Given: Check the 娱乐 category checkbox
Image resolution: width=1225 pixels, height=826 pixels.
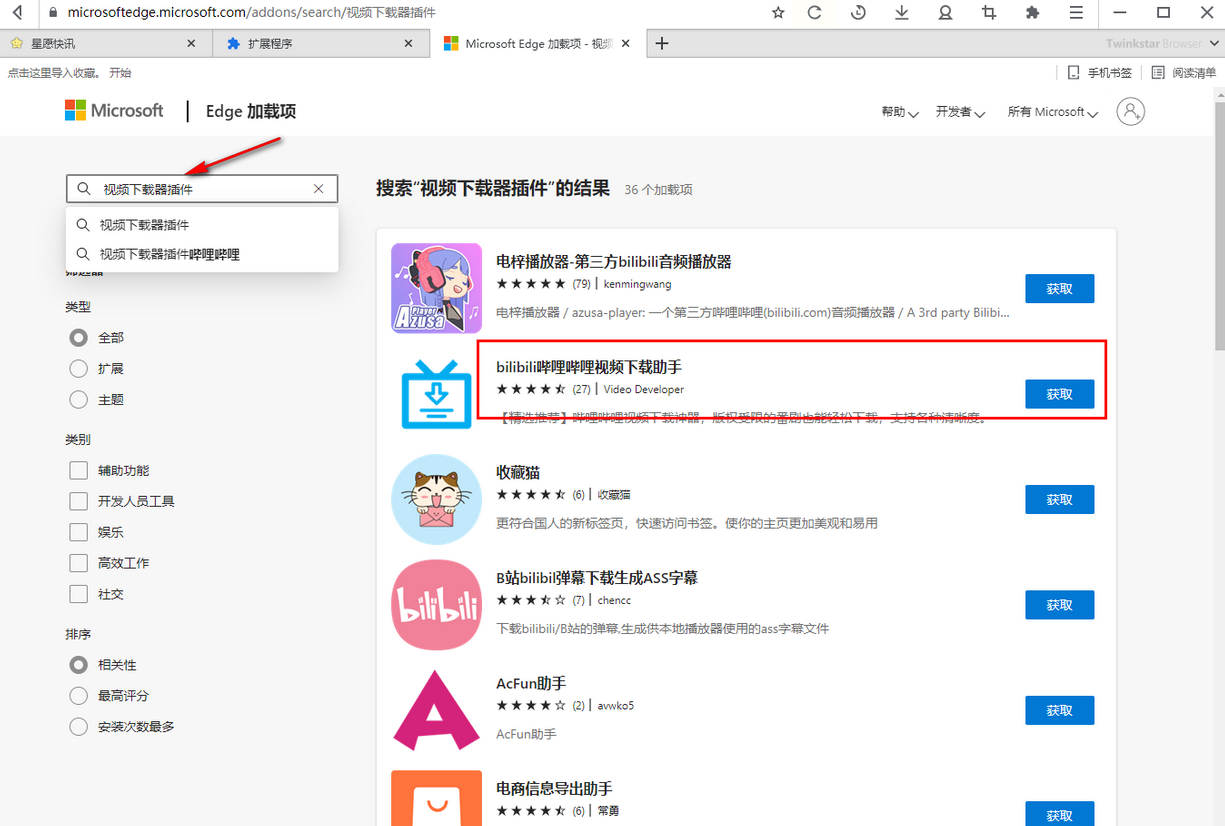Looking at the screenshot, I should click(x=79, y=532).
